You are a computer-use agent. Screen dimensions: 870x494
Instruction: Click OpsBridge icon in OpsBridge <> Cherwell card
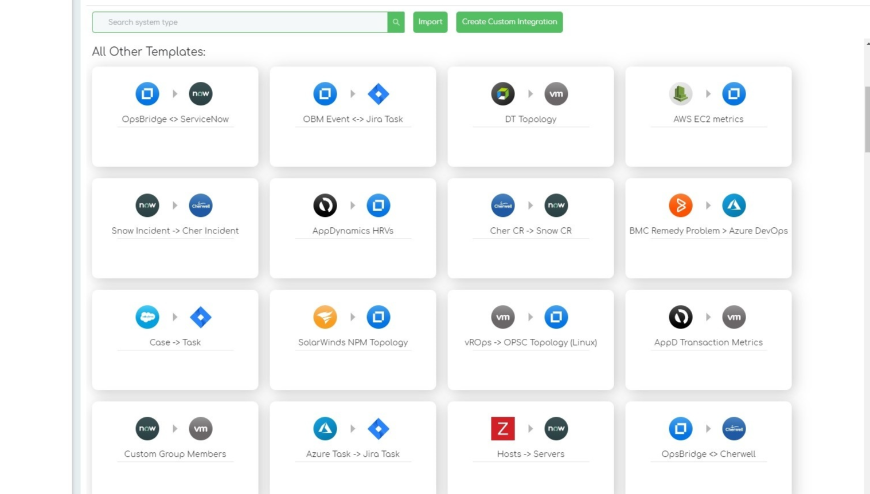pos(681,429)
